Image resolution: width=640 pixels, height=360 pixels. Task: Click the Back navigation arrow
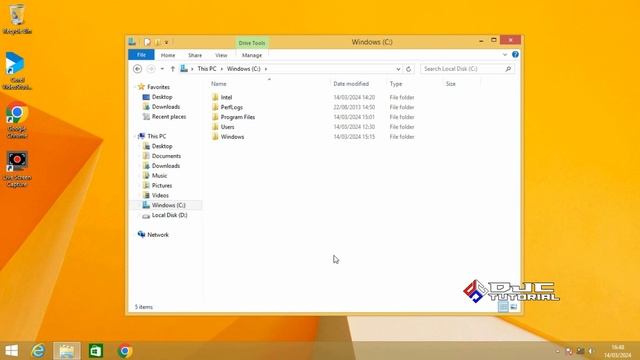138,69
